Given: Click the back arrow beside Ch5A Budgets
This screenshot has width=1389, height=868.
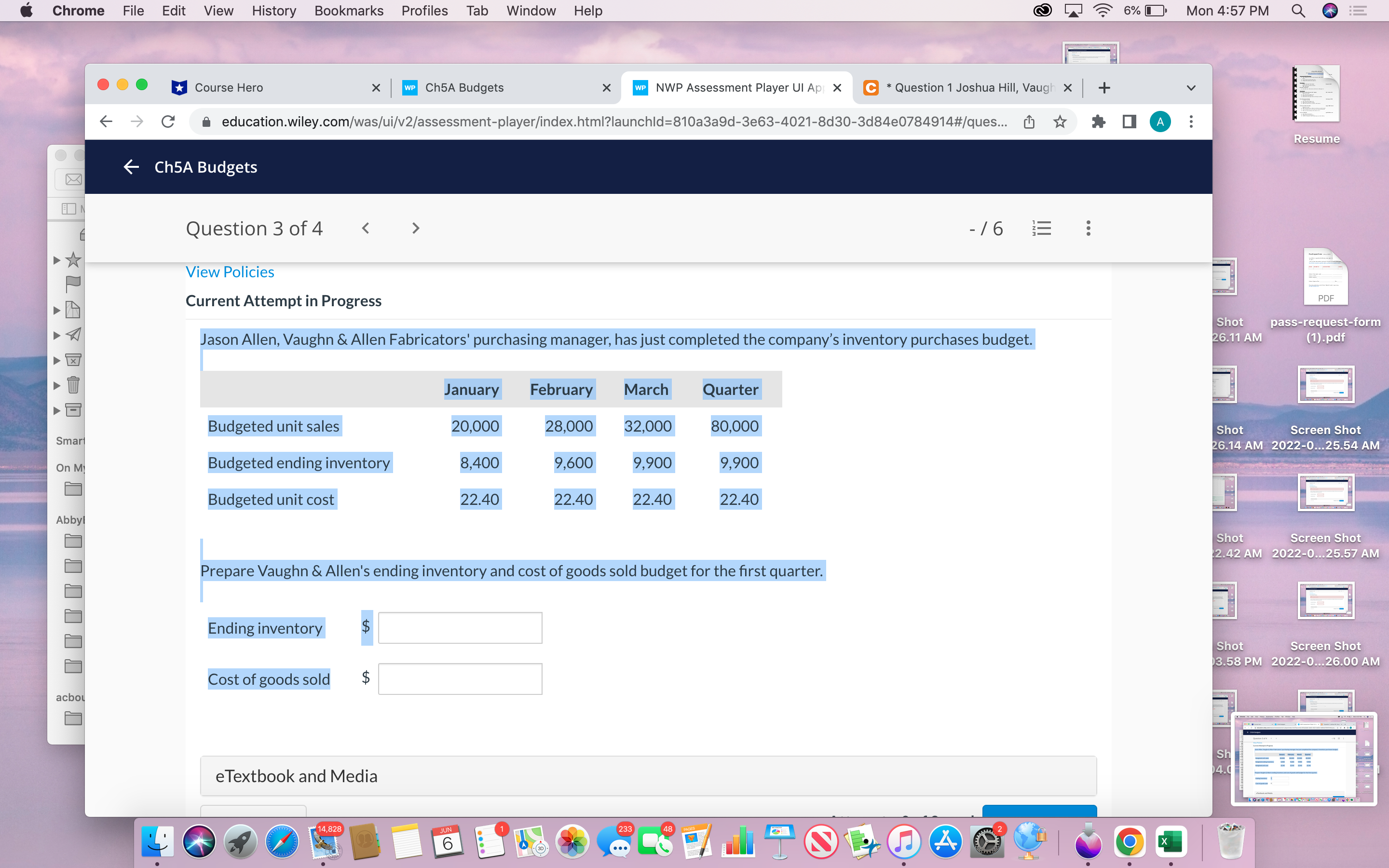Looking at the screenshot, I should [x=131, y=166].
